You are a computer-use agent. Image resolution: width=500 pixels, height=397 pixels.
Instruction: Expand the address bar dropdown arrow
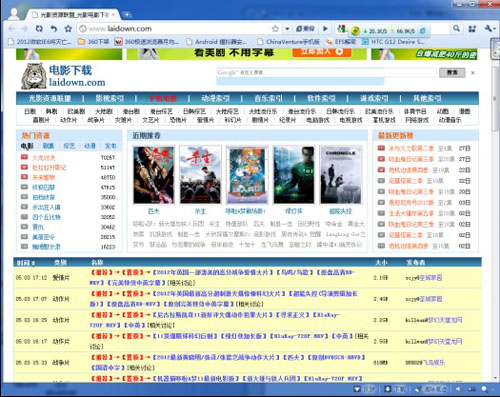287,29
